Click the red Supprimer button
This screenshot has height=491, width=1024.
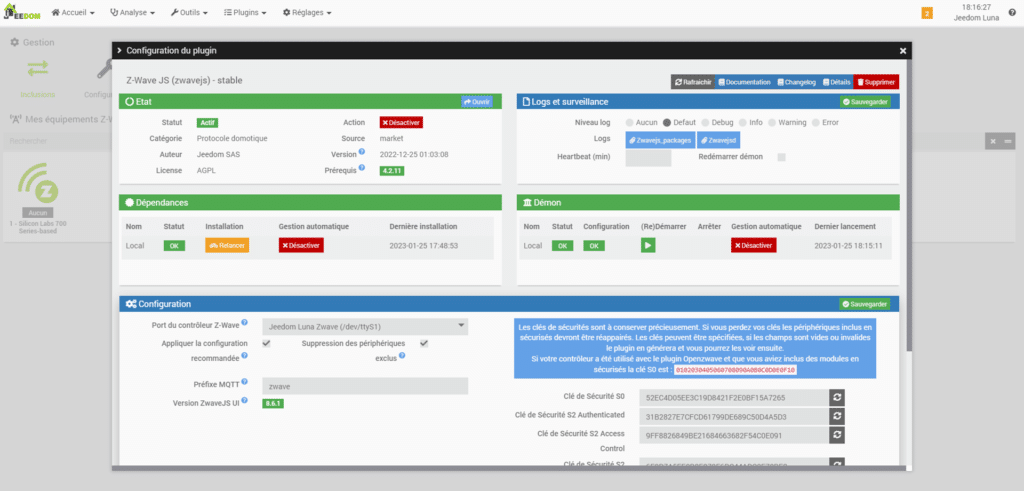876,82
